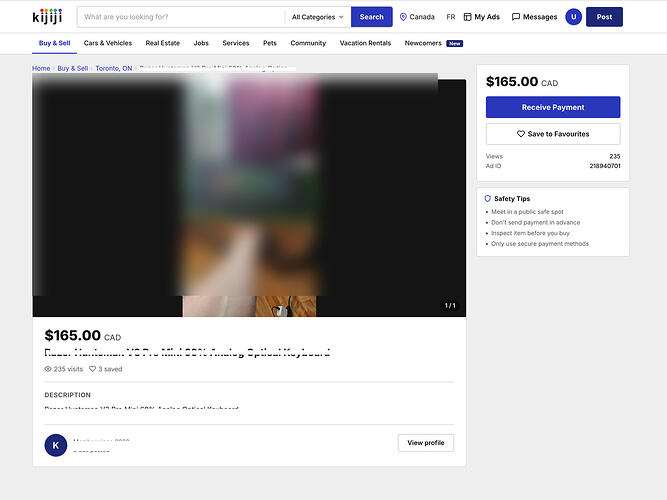Open the Kijiji logo homepage
Image resolution: width=667 pixels, height=500 pixels.
coord(47,17)
